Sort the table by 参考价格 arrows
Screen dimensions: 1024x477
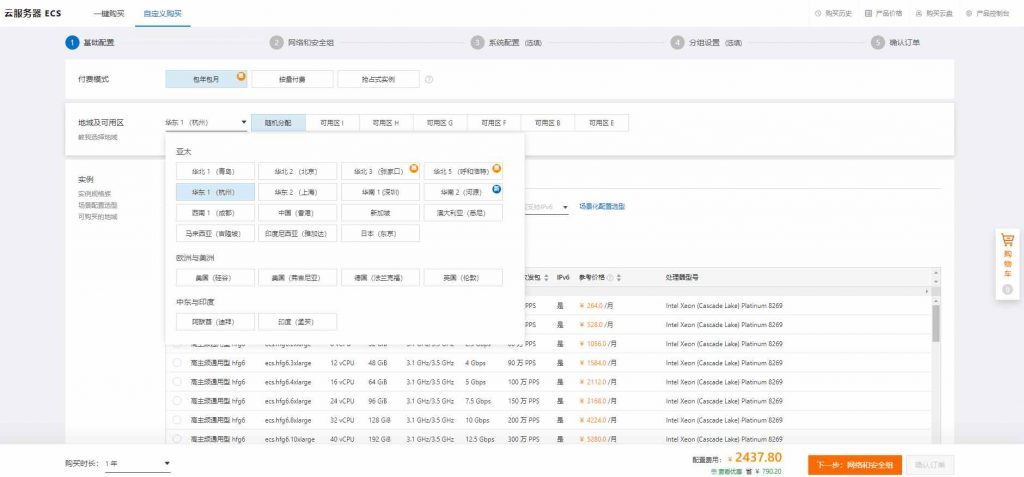point(618,278)
